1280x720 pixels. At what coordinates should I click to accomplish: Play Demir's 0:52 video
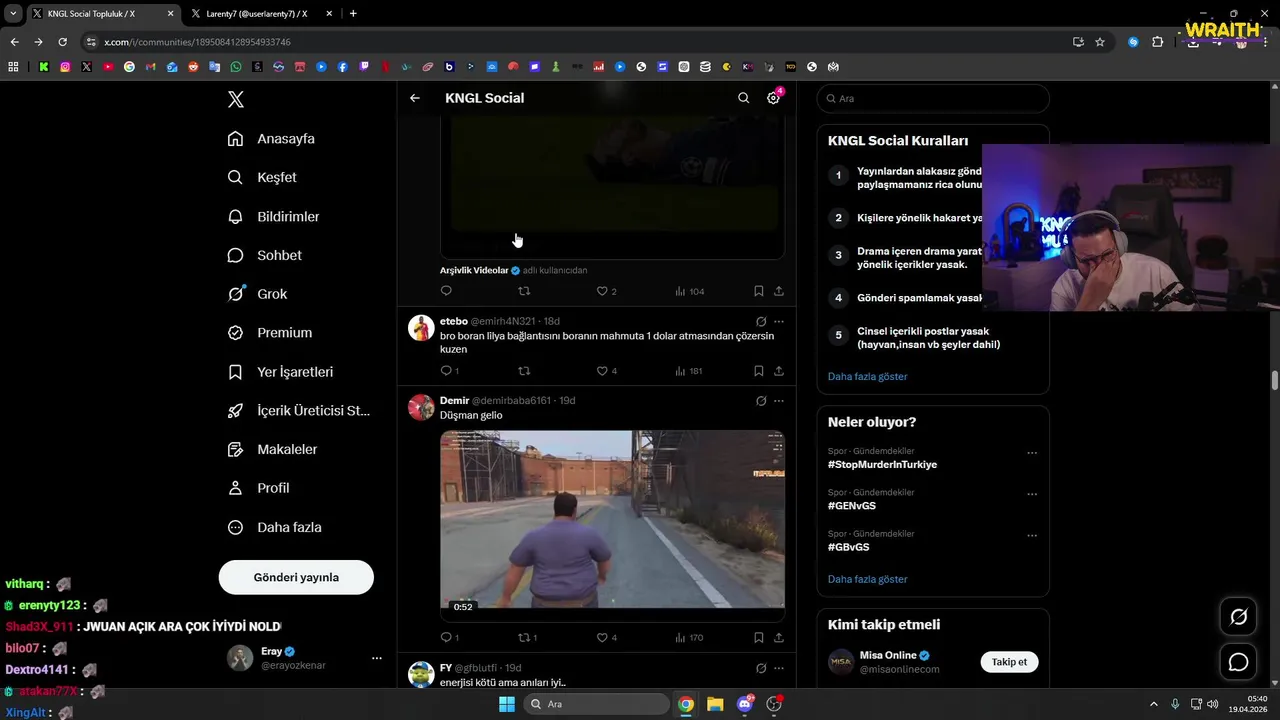coord(612,520)
